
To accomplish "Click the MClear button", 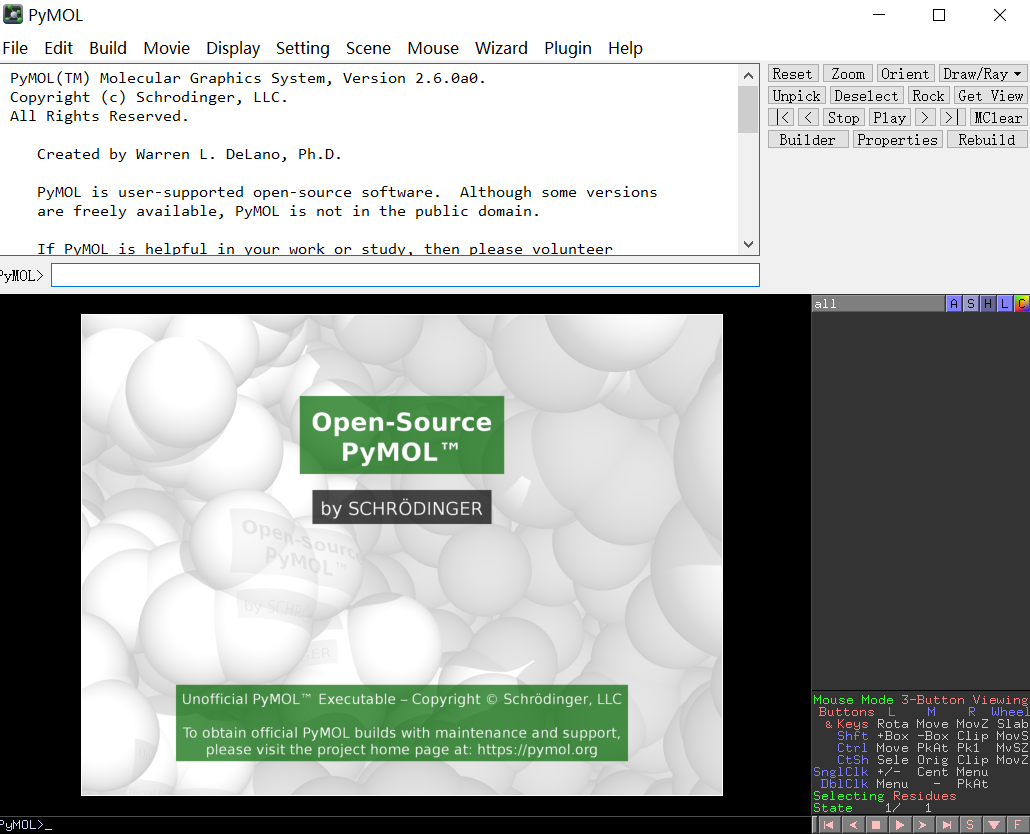I will click(998, 118).
